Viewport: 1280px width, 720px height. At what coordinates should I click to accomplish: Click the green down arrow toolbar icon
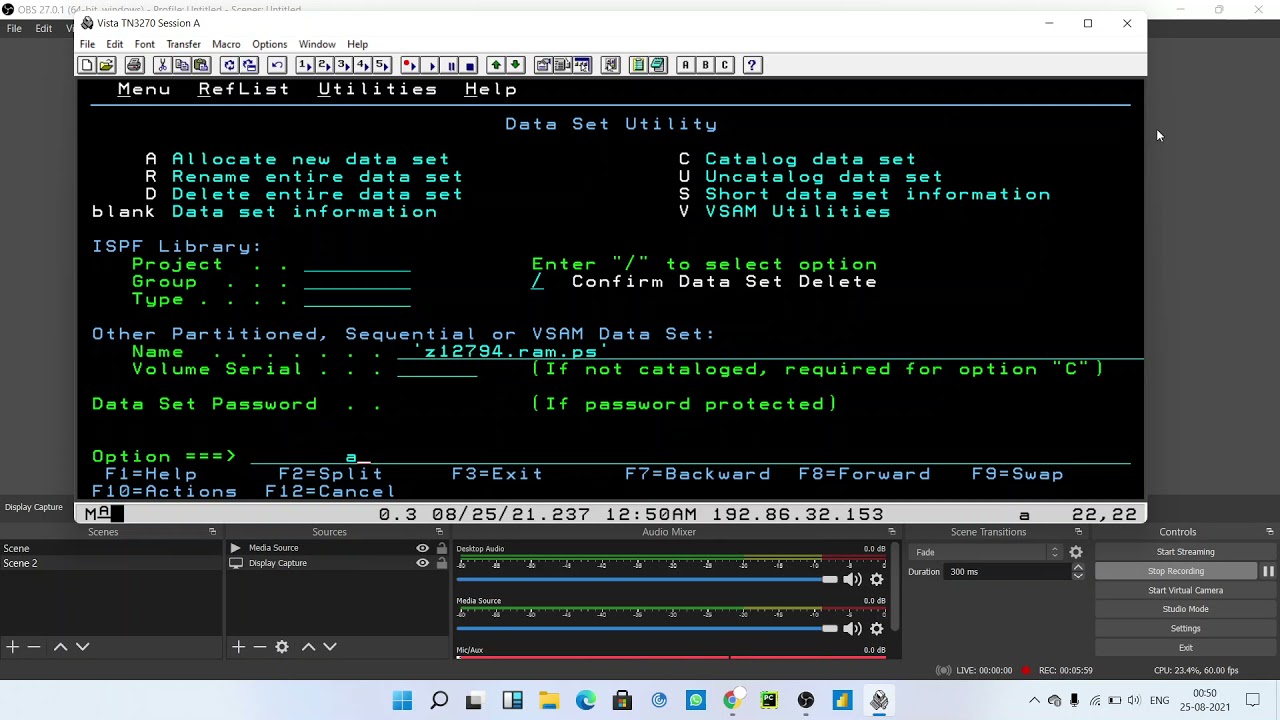(515, 65)
